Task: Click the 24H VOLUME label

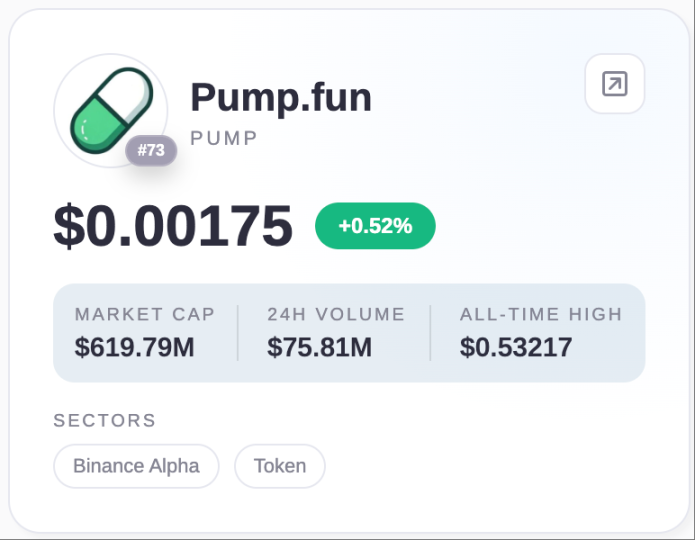Action: coord(336,314)
